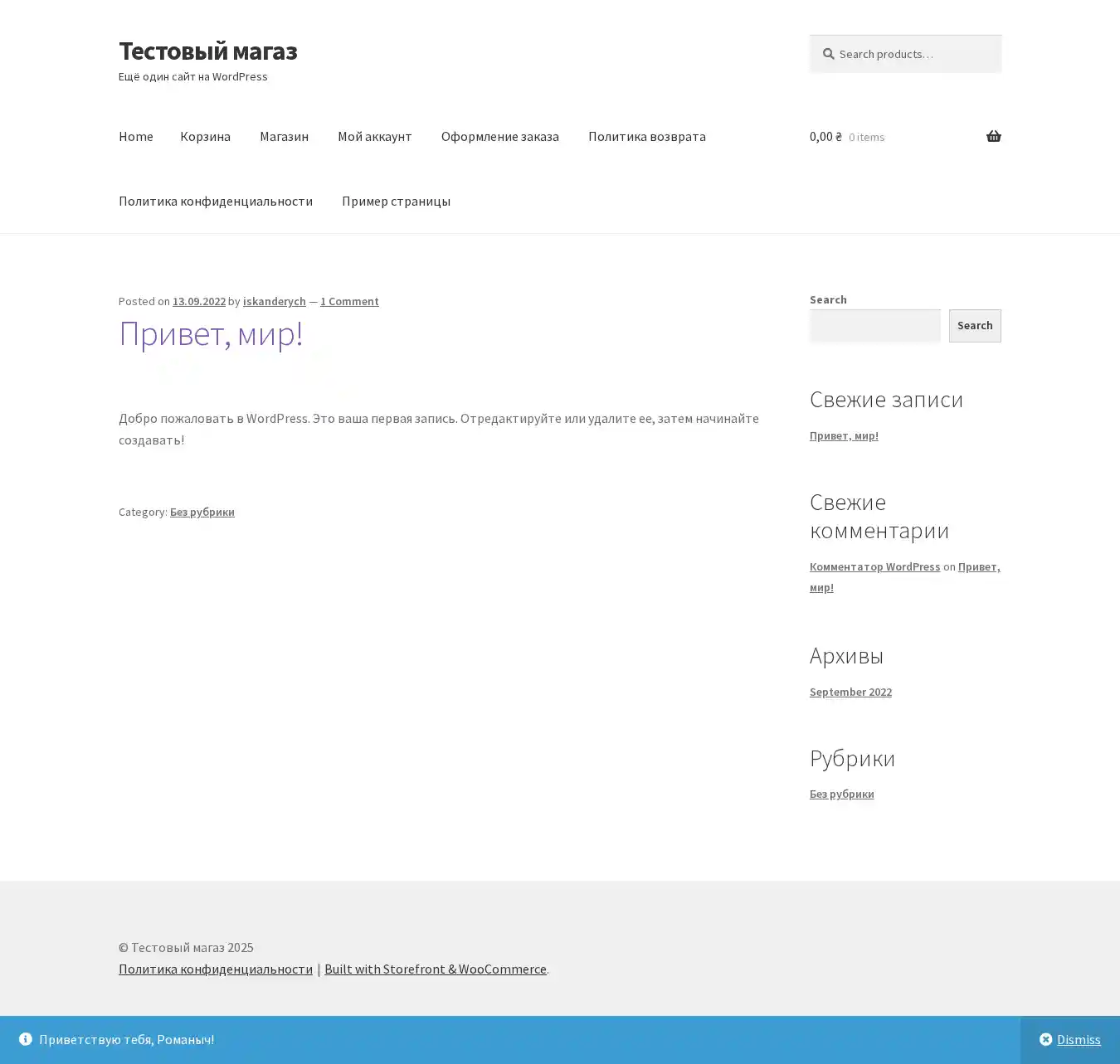
Task: Go to the Магазин page
Action: pos(284,136)
